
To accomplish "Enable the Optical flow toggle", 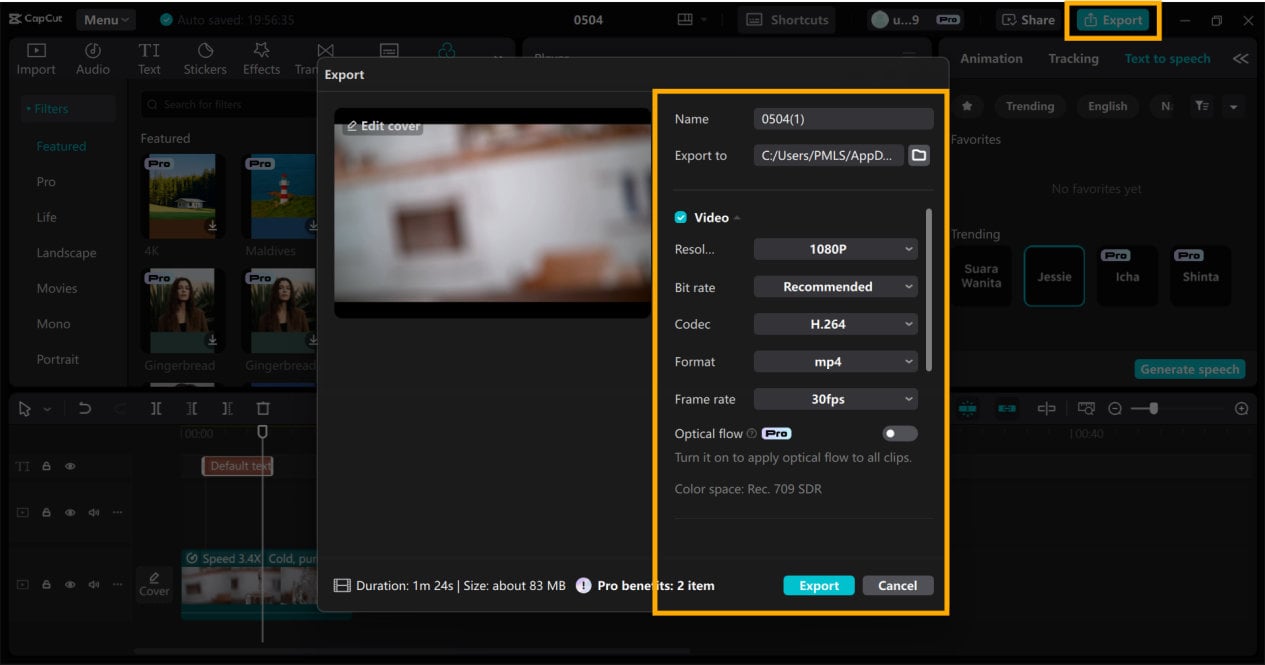I will (900, 433).
